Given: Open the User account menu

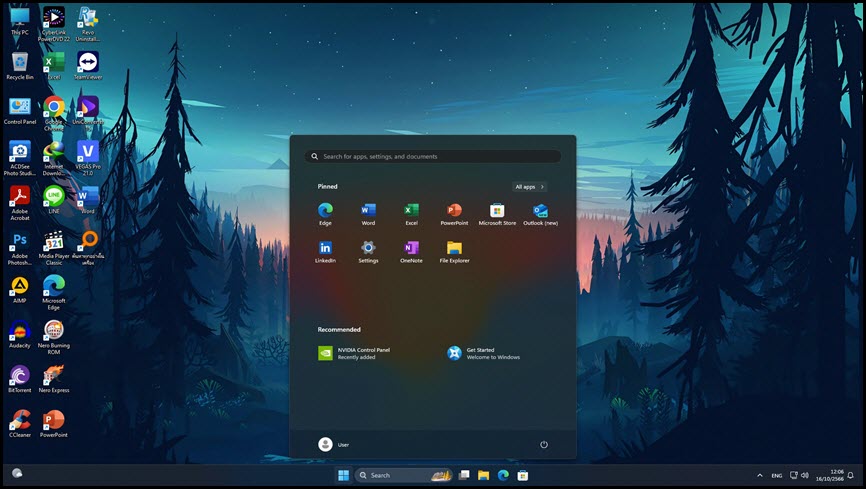Looking at the screenshot, I should [334, 444].
